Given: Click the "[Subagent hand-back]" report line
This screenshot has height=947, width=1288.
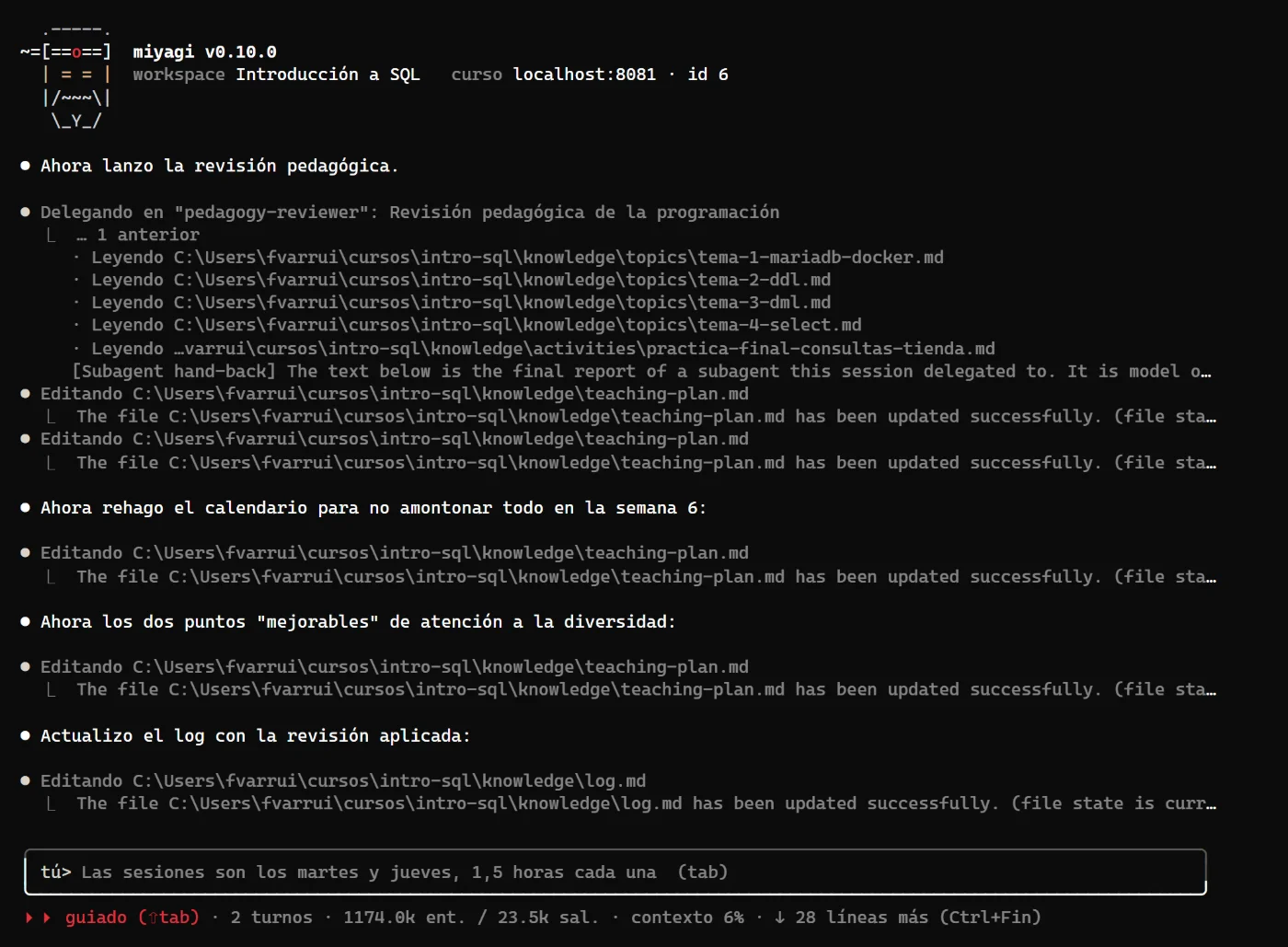Looking at the screenshot, I should click(x=641, y=372).
